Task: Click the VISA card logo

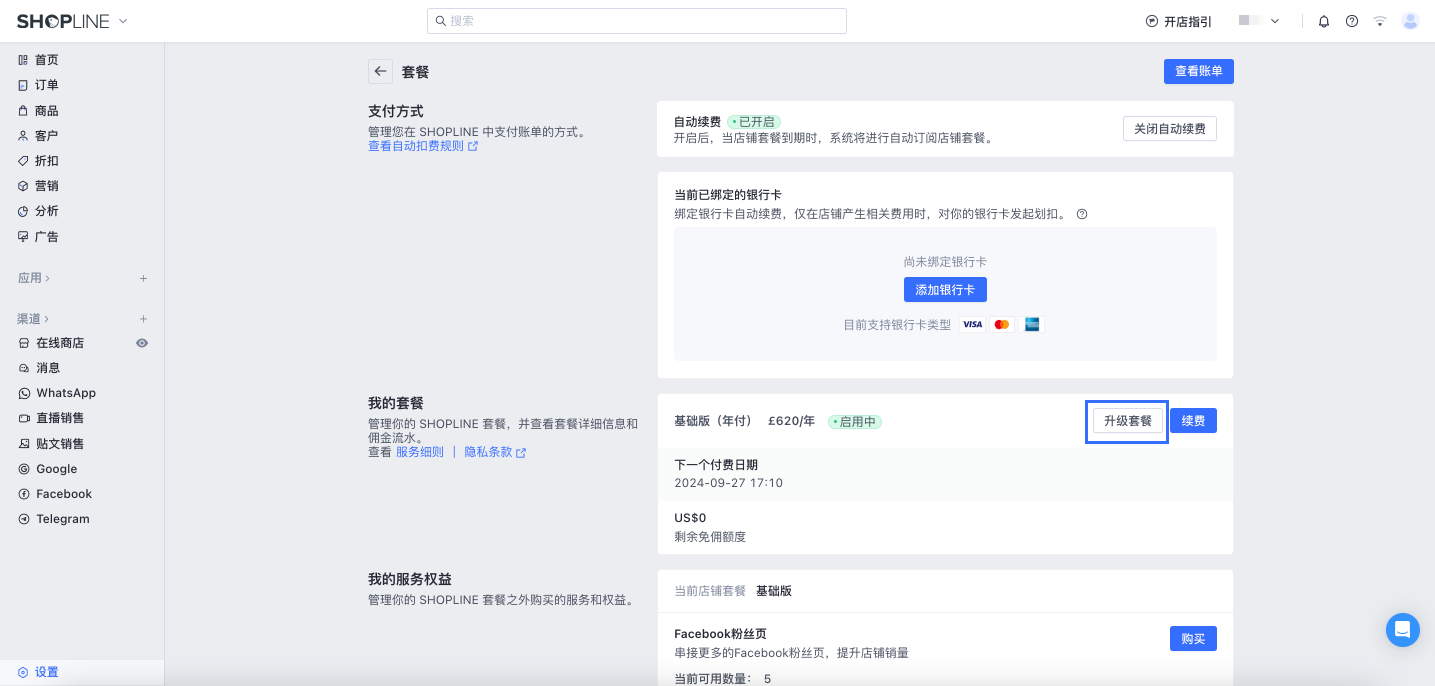Action: (x=972, y=324)
